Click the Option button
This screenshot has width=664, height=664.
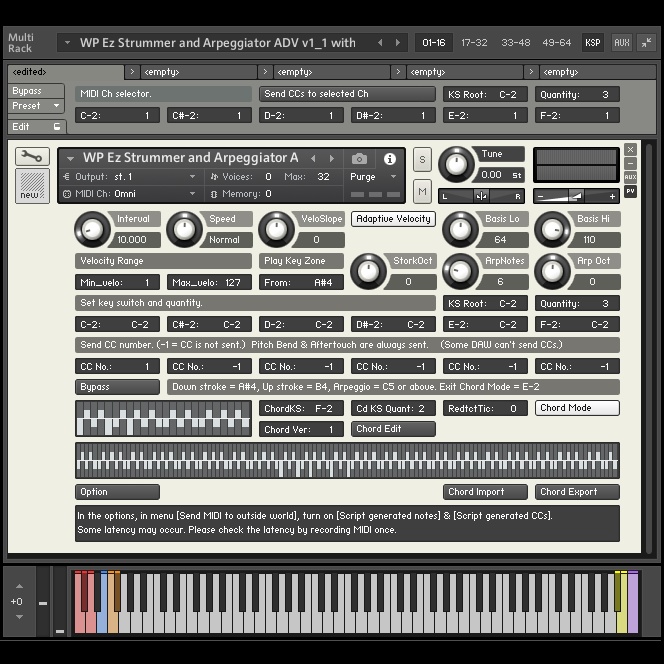pos(117,492)
